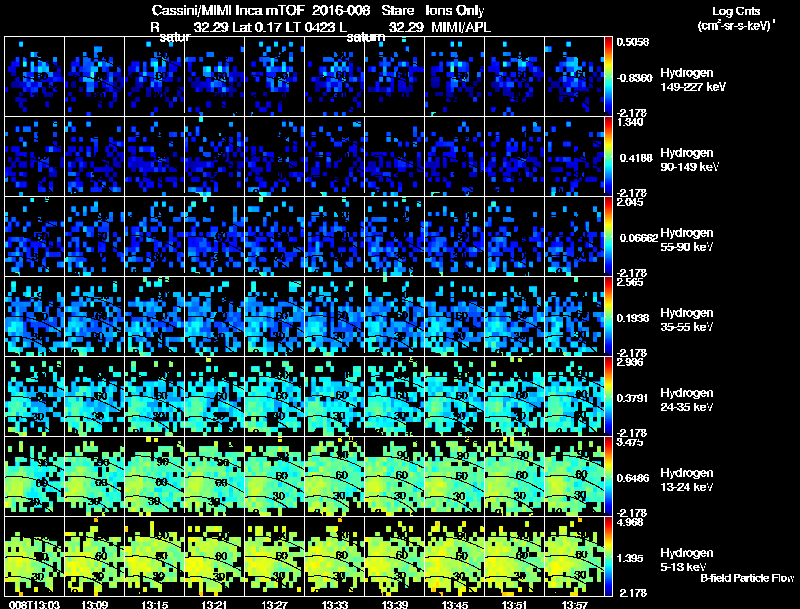The width and height of the screenshot is (800, 609).
Task: Click the 13:57 time label
Action: (x=574, y=604)
